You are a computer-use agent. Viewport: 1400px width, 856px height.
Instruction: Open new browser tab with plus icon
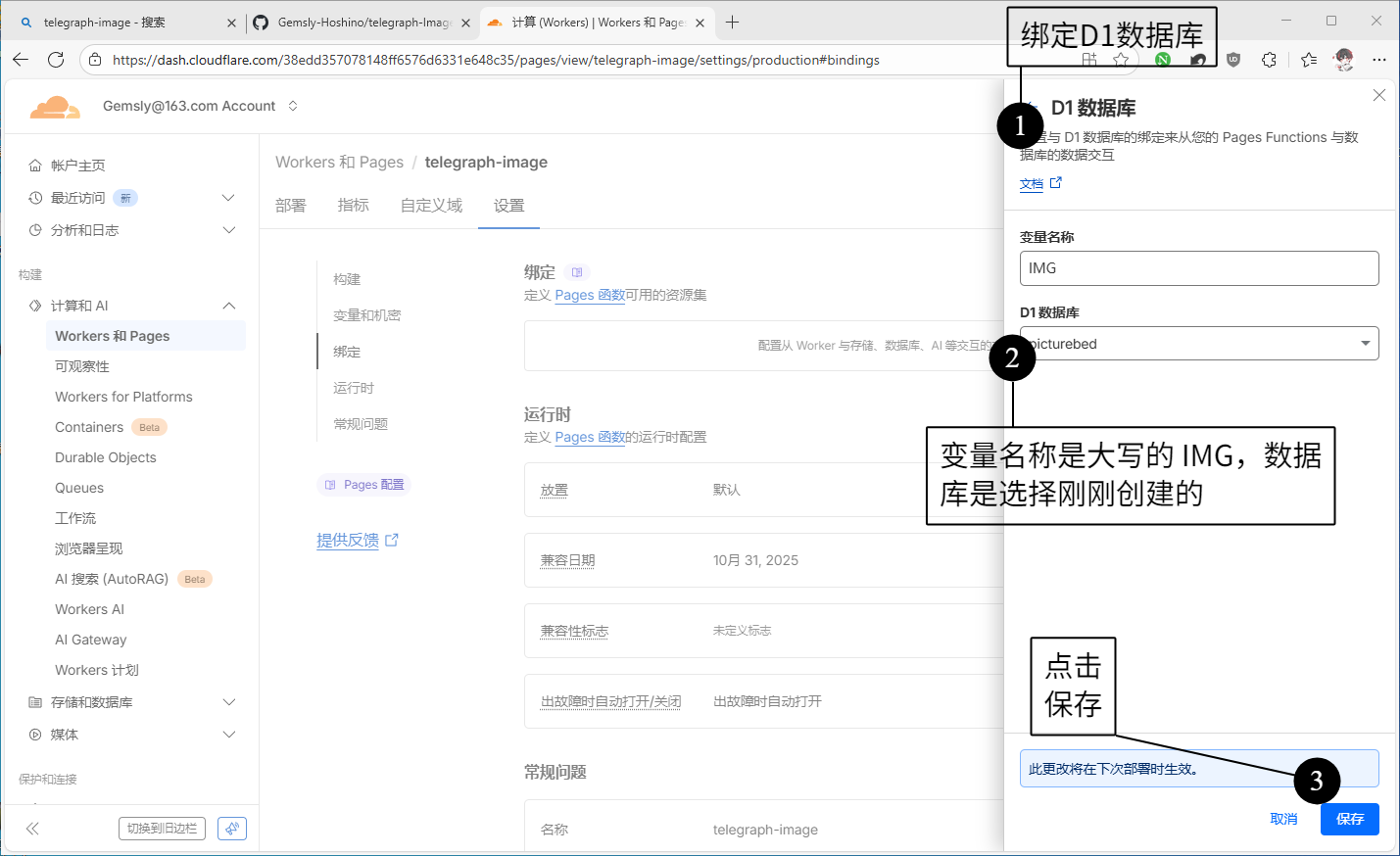pos(732,23)
